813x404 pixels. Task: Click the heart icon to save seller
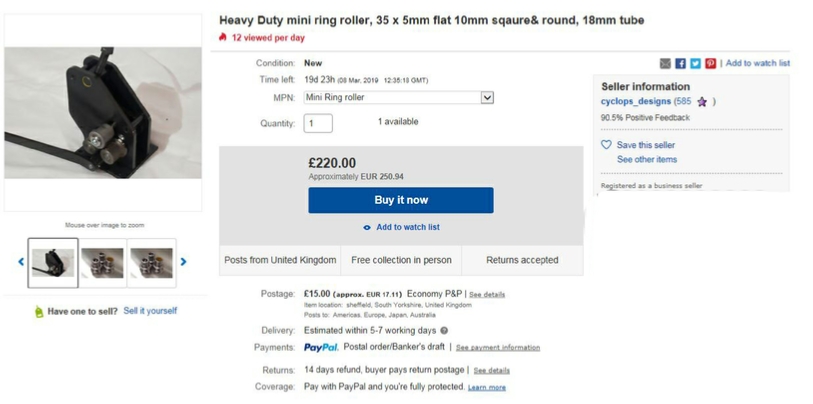tap(606, 145)
